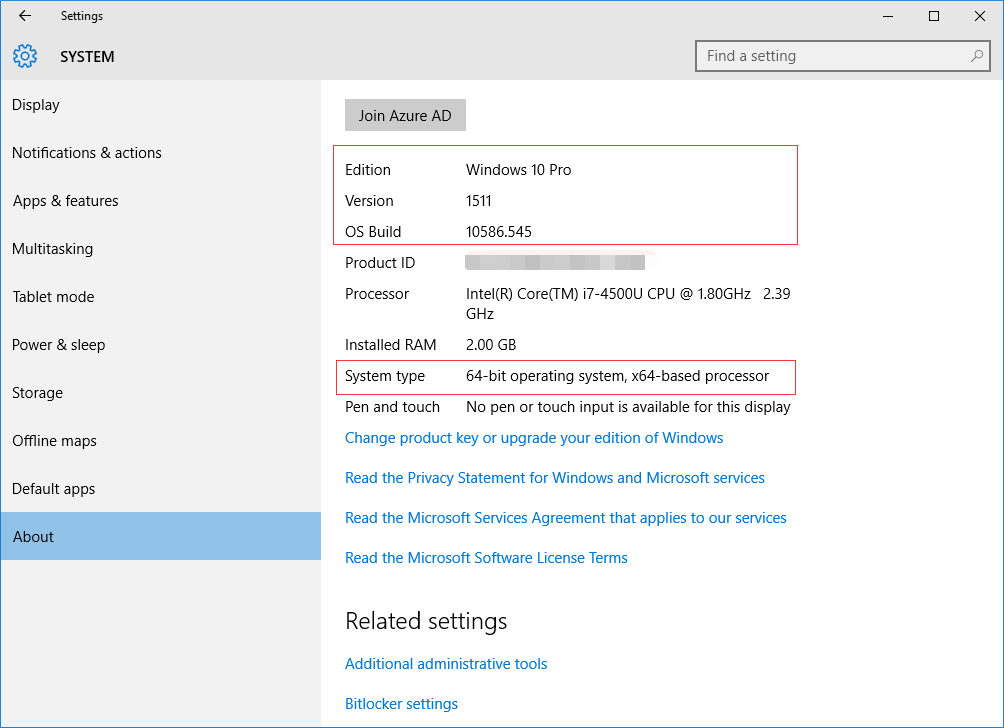Select the About page
This screenshot has height=728, width=1004.
coord(161,537)
